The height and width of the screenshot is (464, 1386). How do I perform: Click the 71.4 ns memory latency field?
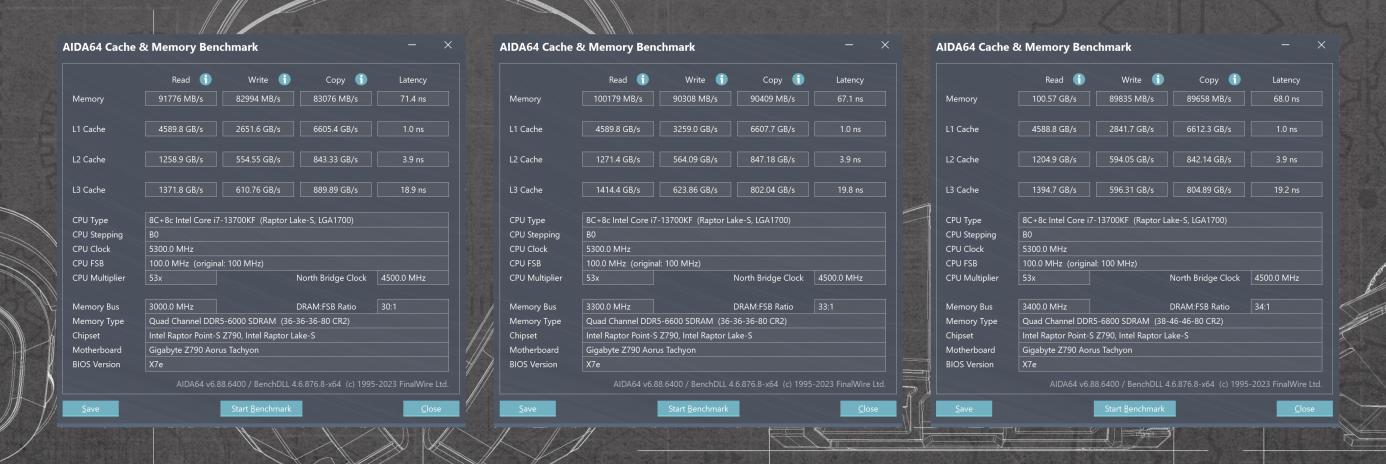pyautogui.click(x=413, y=99)
